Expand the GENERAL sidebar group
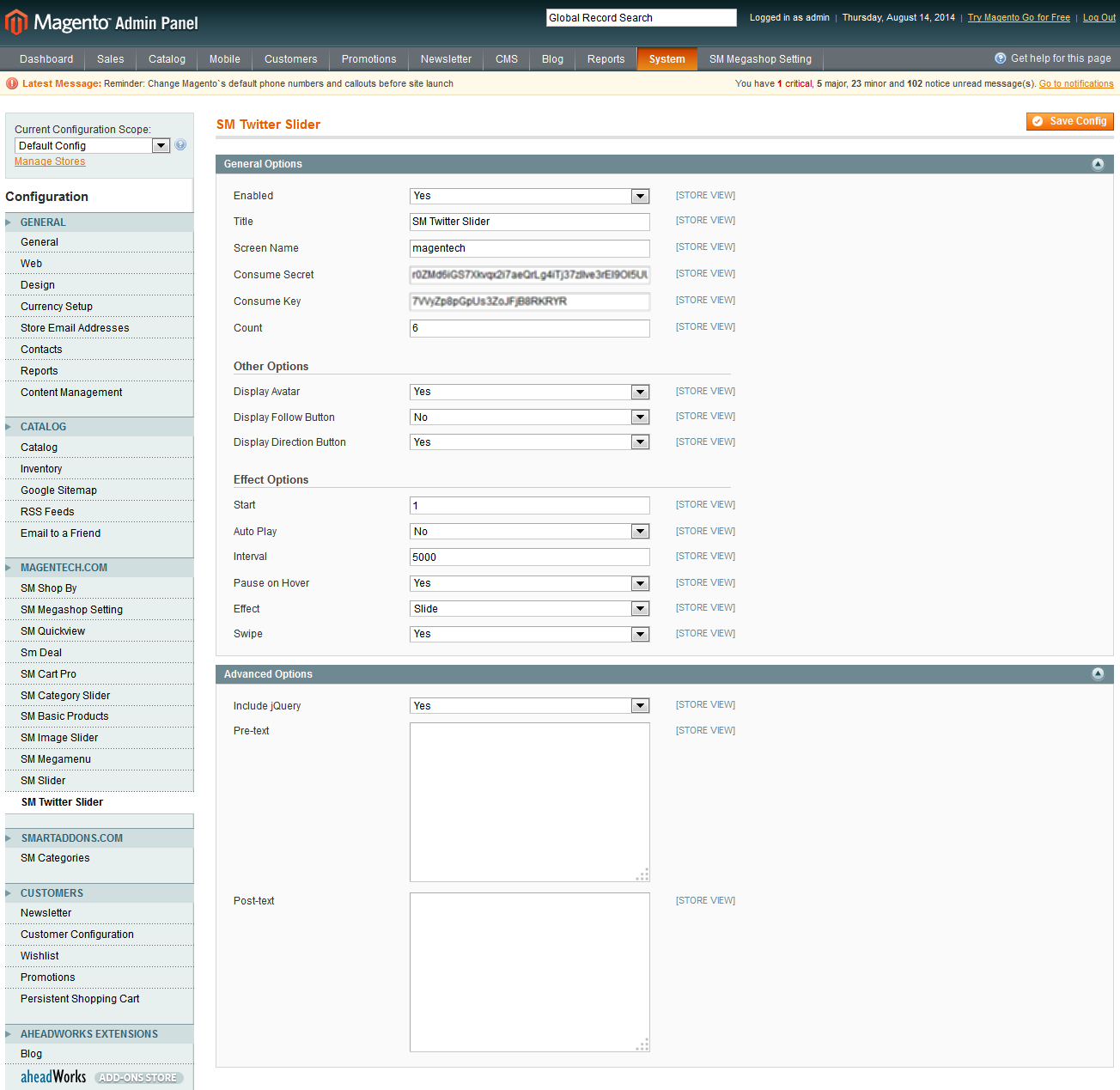Screen dimensions: 1120x1090 (100, 222)
